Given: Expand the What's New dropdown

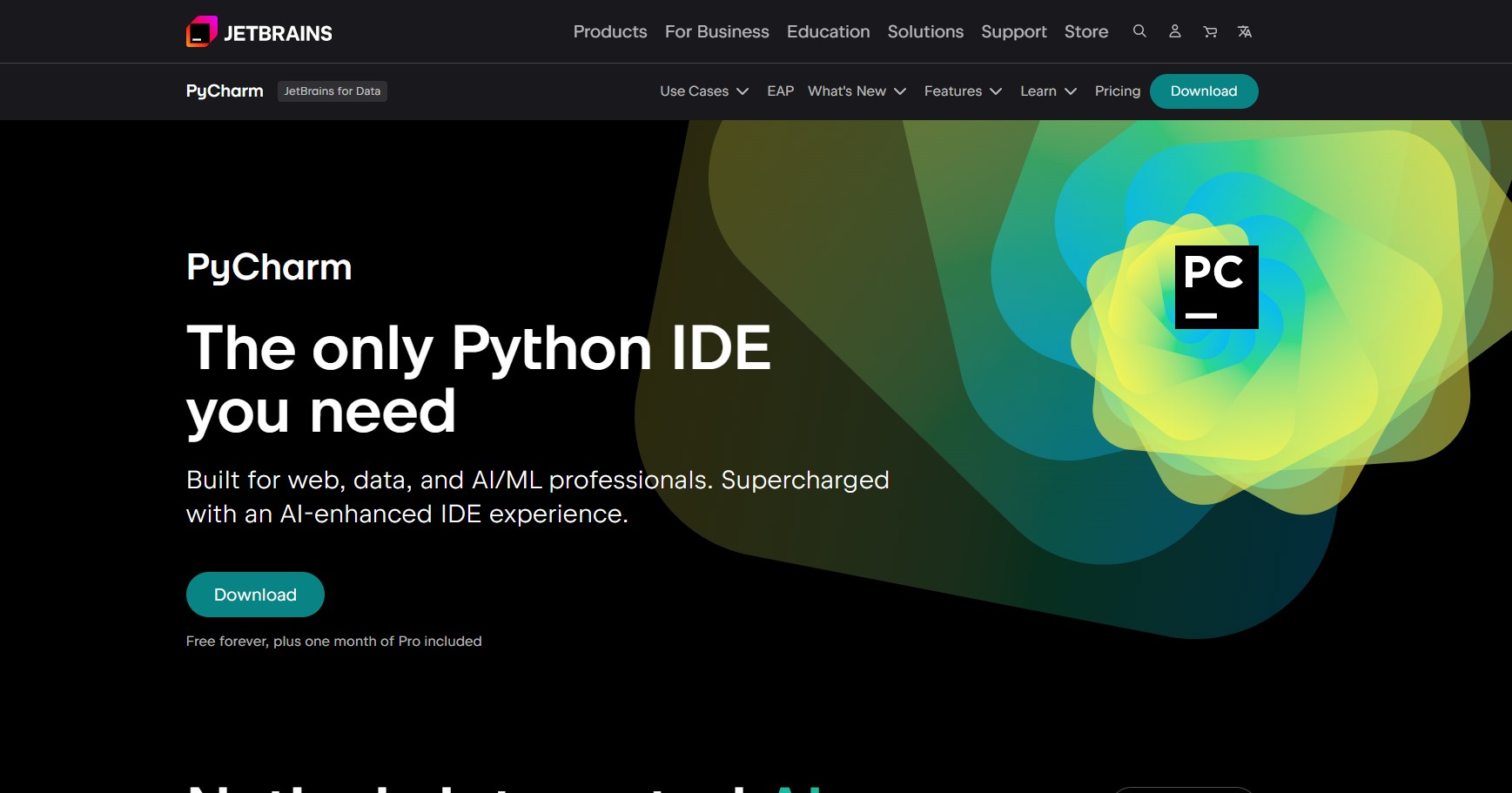Looking at the screenshot, I should point(857,91).
